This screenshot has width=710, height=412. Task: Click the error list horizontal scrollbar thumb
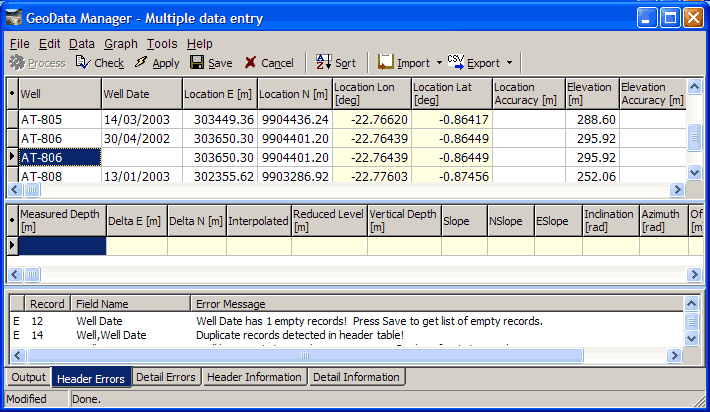pyautogui.click(x=305, y=355)
